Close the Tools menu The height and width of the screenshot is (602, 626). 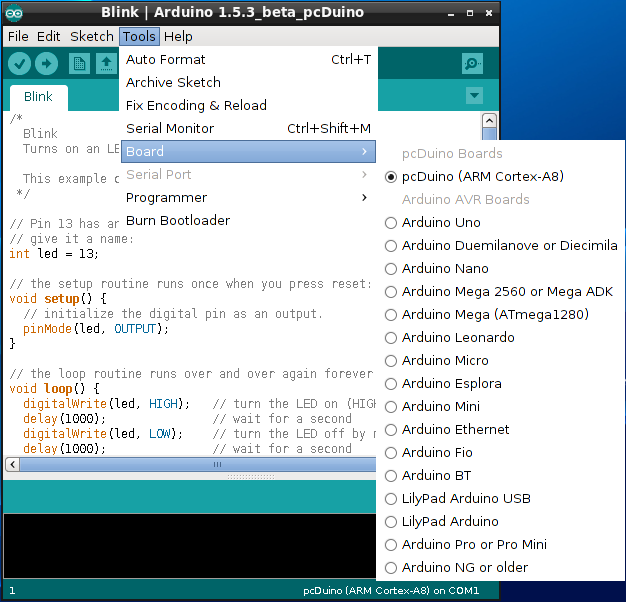[x=139, y=36]
